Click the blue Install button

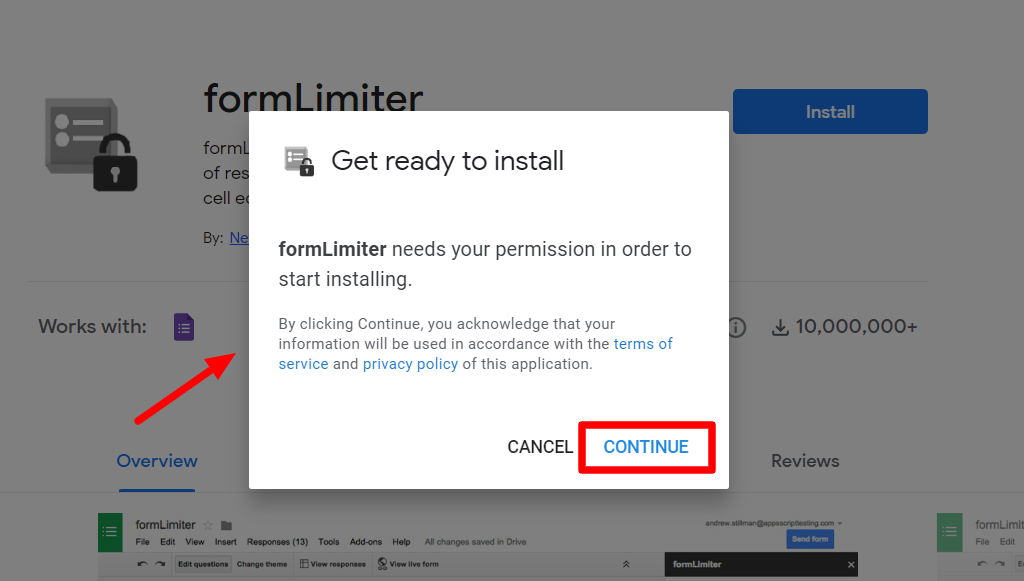point(830,112)
